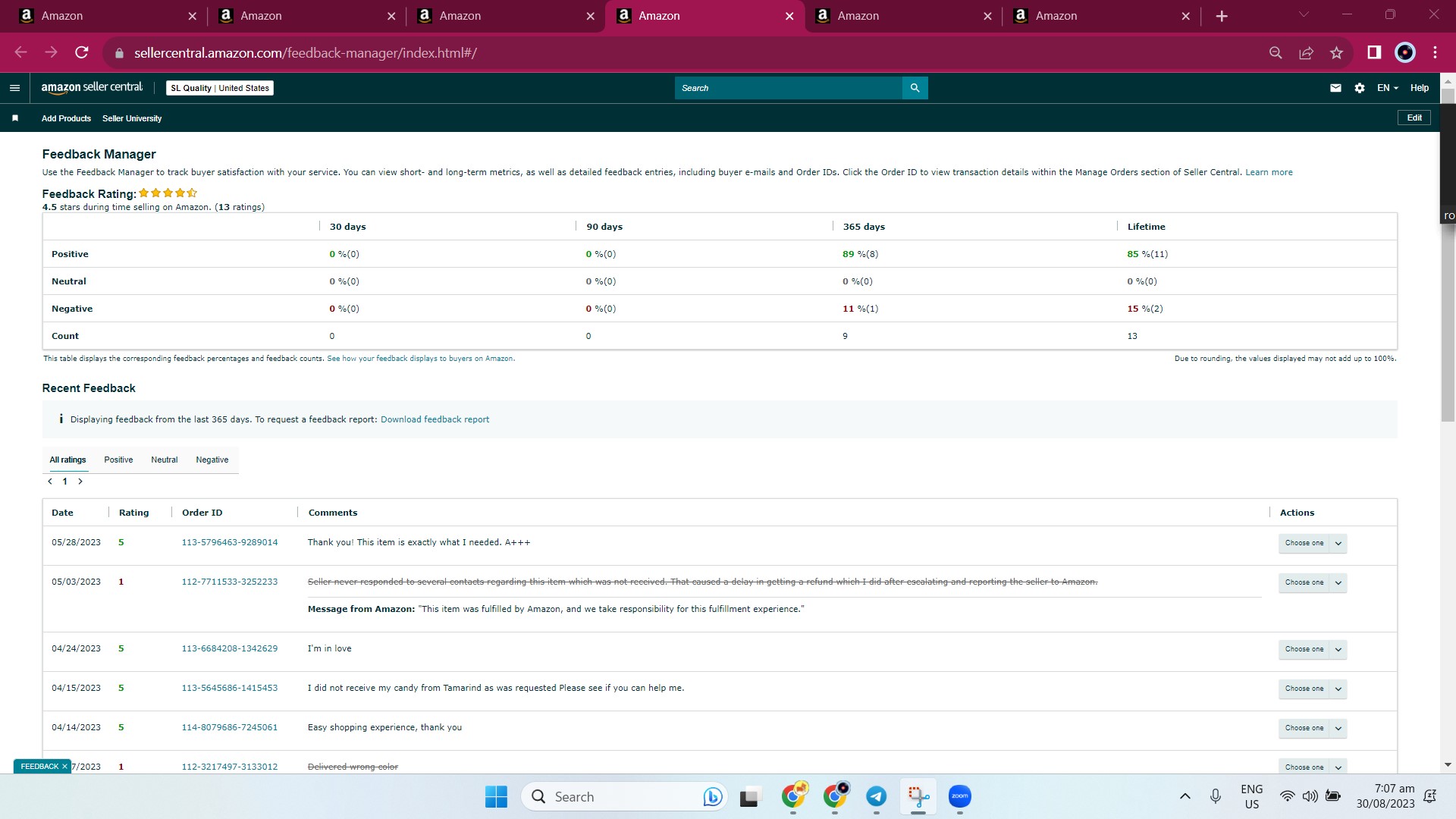Click the Windows taskbar Search box

[x=624, y=796]
